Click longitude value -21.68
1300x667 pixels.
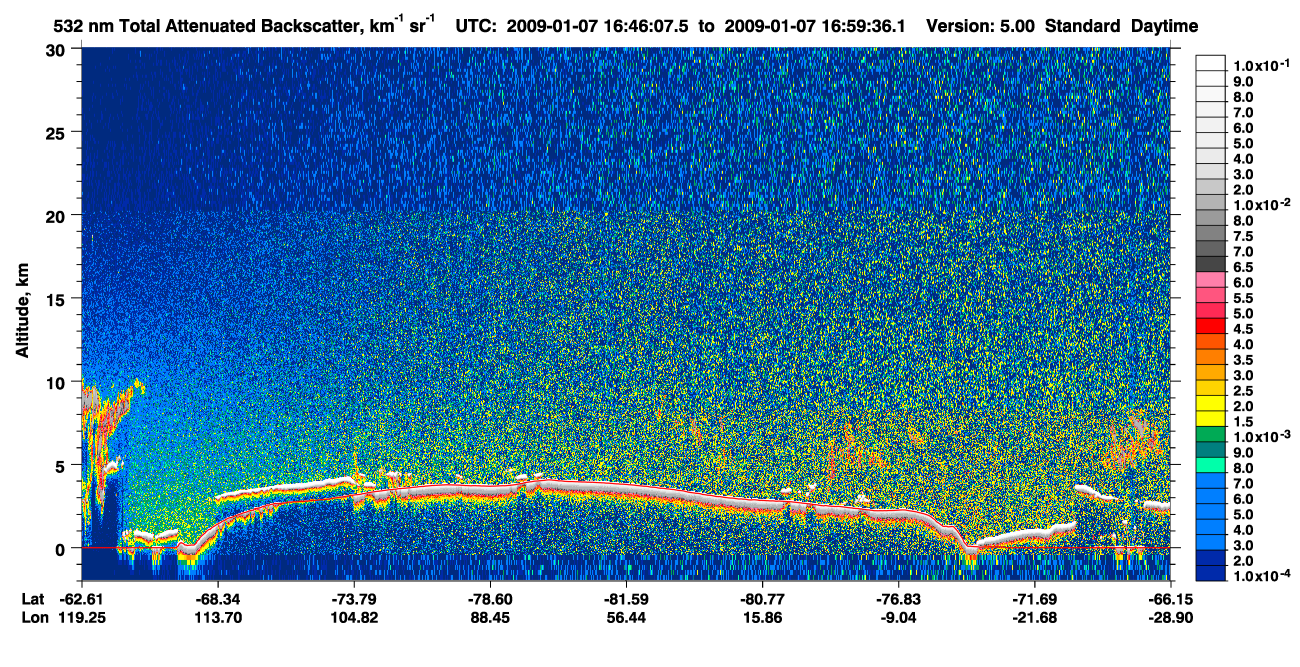click(1034, 618)
